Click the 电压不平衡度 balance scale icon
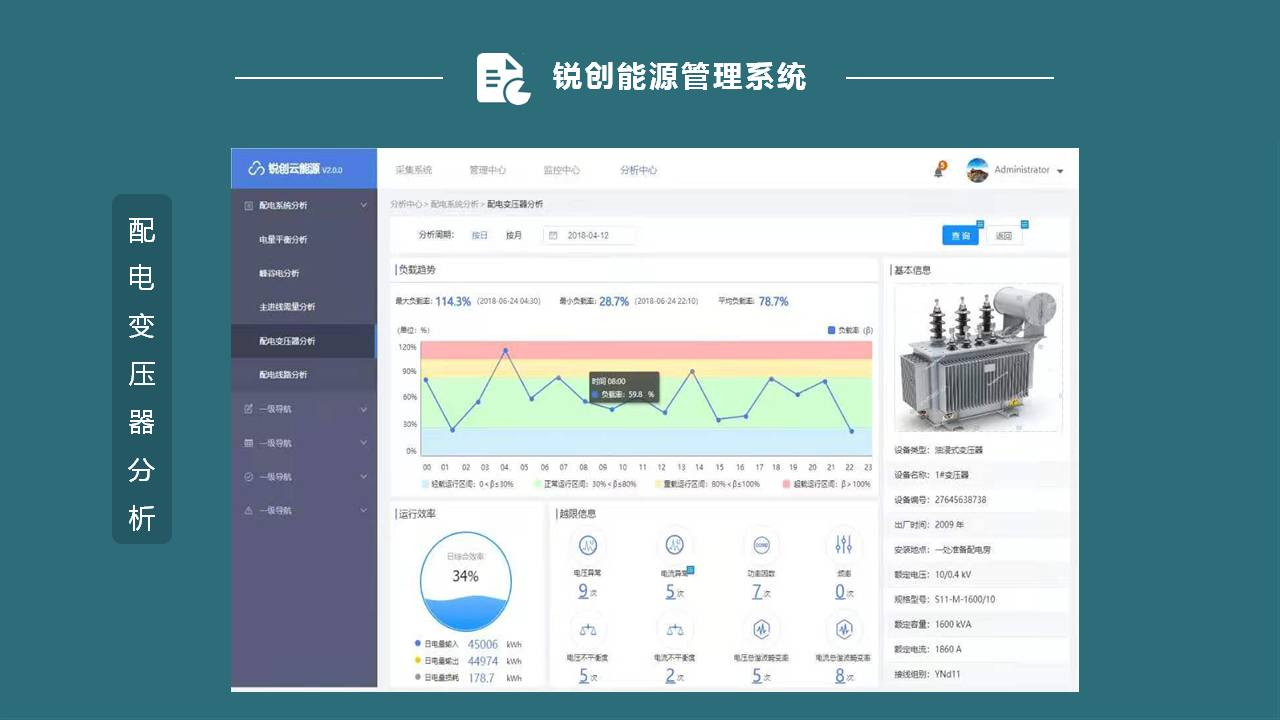 pyautogui.click(x=588, y=629)
